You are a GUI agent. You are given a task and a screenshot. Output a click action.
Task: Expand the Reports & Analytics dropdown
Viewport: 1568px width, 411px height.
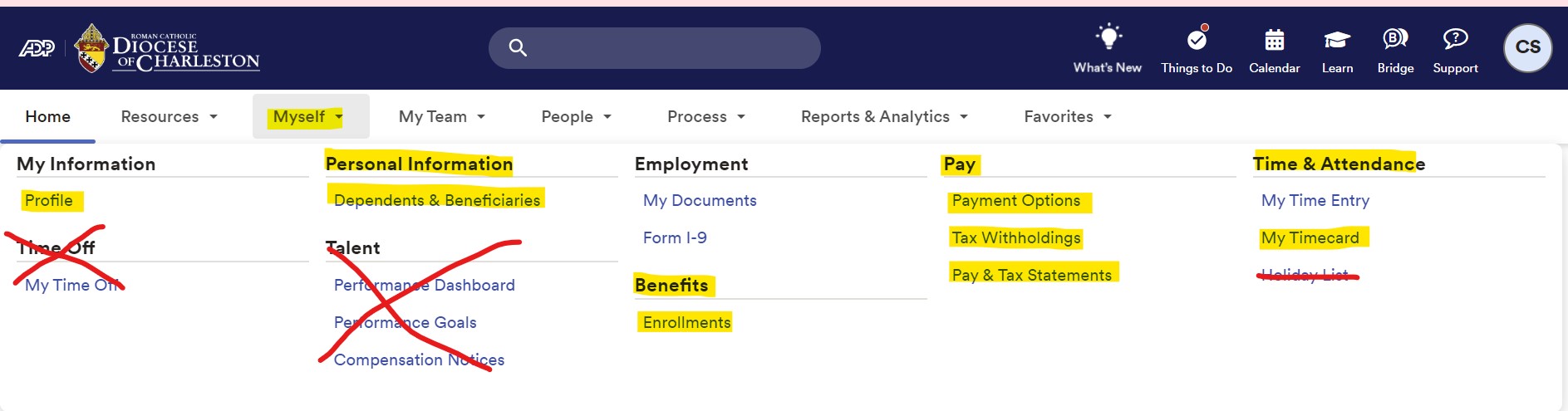[884, 116]
